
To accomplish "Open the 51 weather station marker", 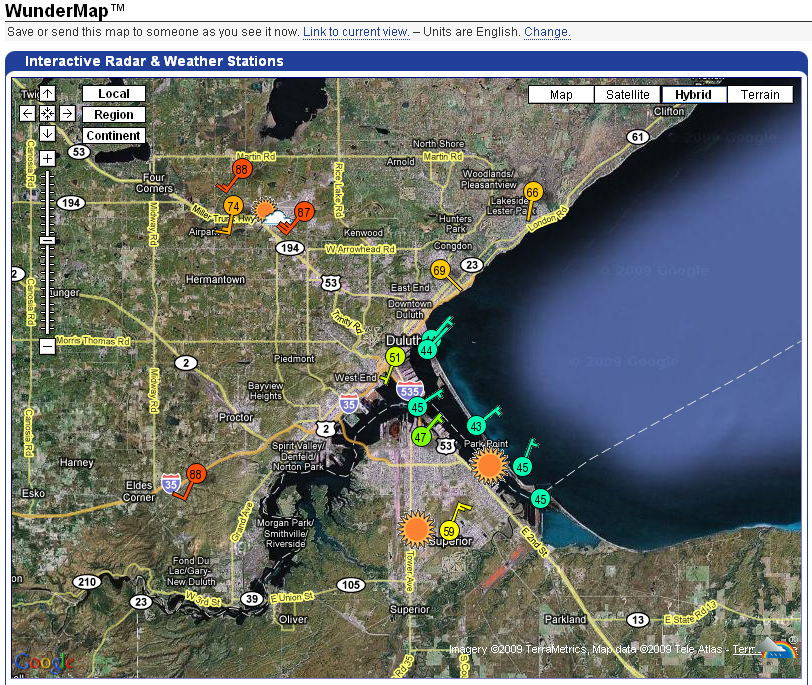I will (x=395, y=357).
